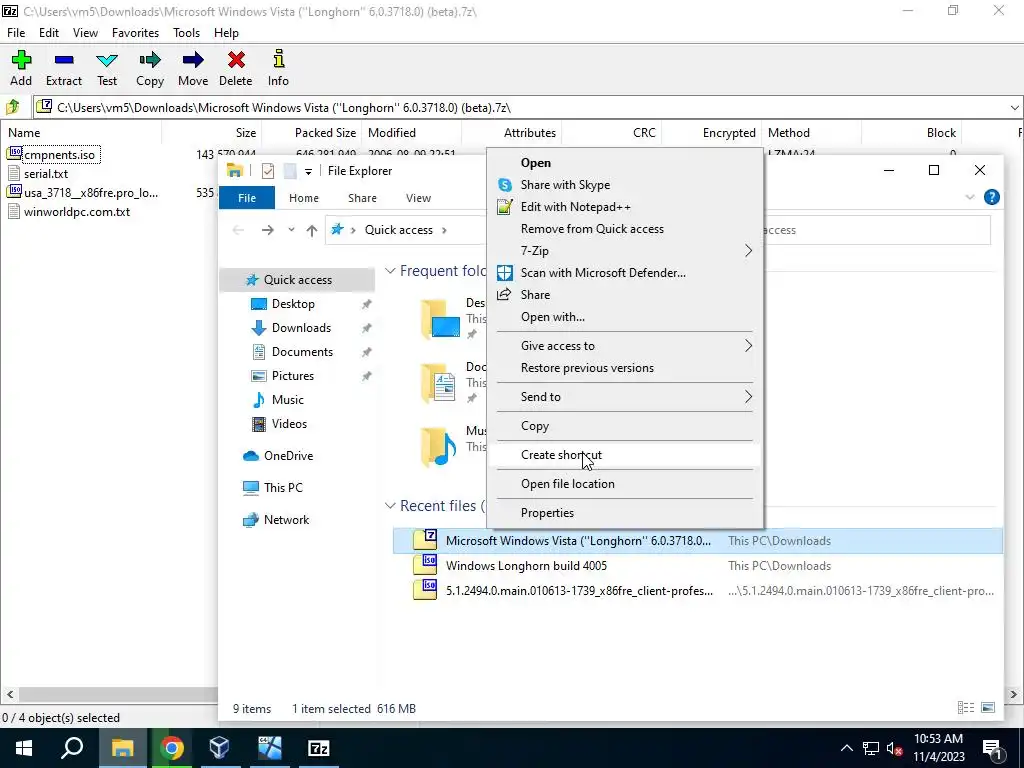Select serial.txt in the archive list
The width and height of the screenshot is (1024, 768).
[46, 174]
